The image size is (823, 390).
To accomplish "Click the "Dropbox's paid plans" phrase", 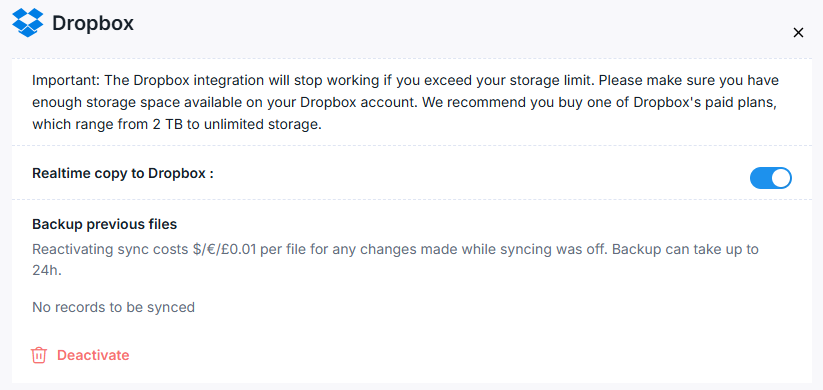I will [x=705, y=103].
